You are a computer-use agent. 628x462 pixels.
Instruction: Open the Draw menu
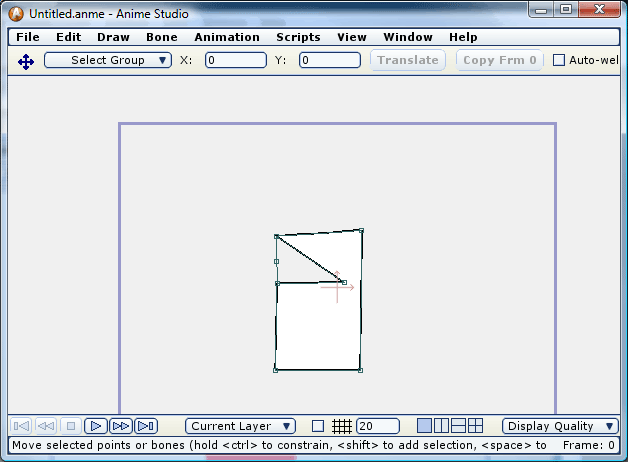click(113, 37)
